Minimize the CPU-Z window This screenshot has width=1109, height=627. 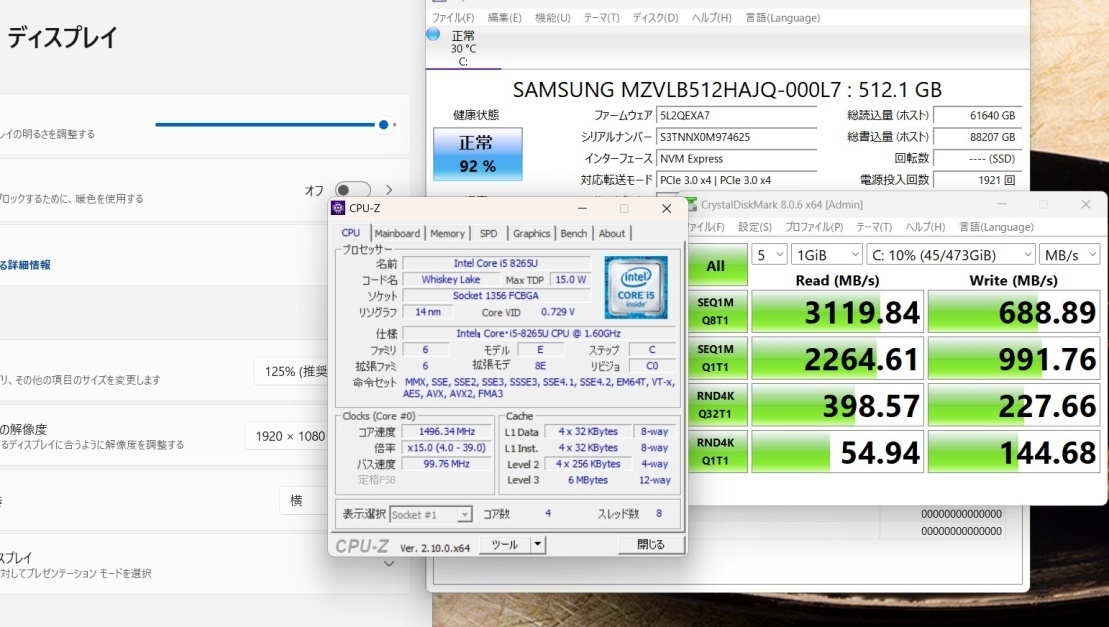pos(582,209)
